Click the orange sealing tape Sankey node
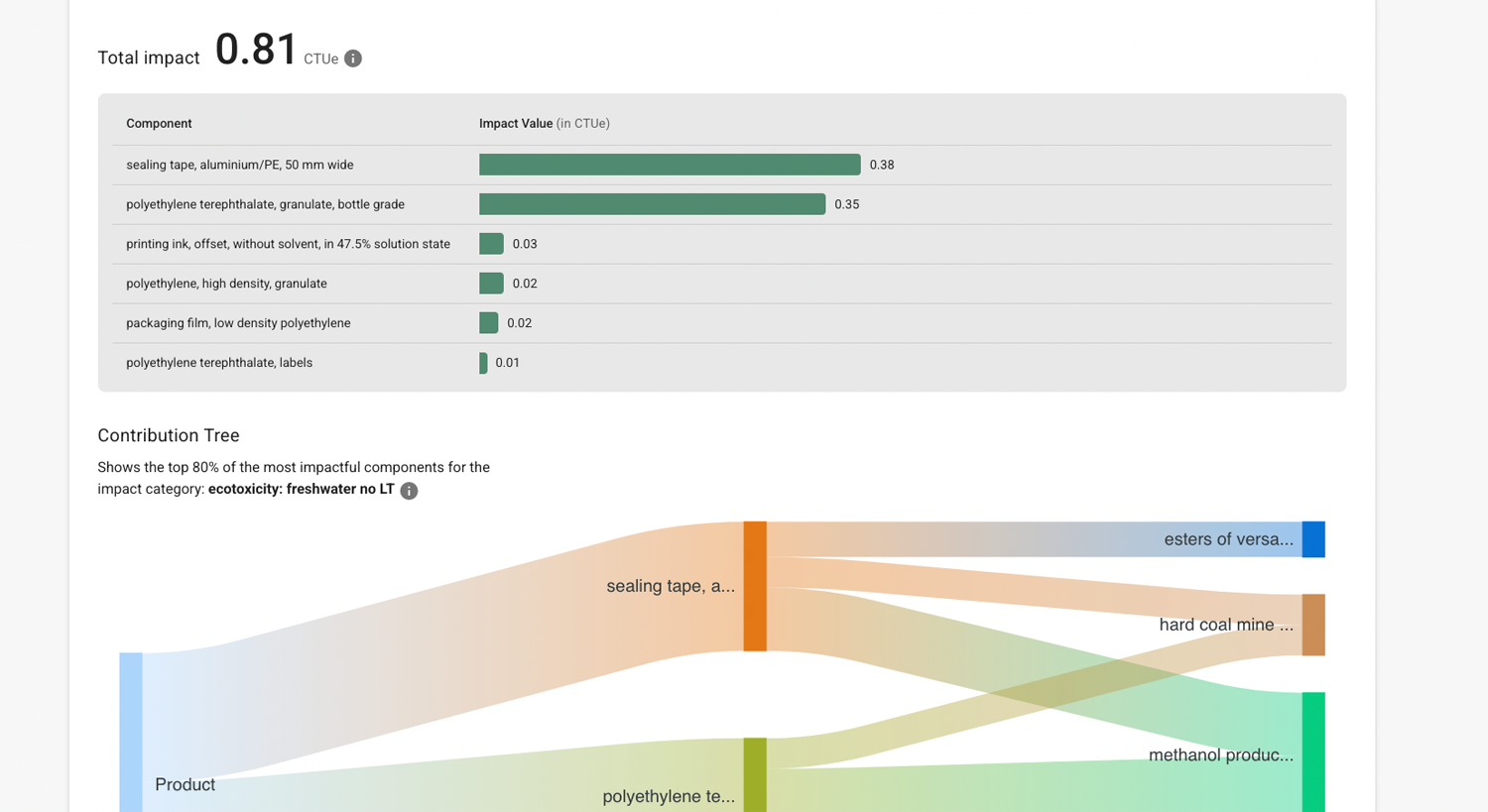The image size is (1488, 812). [755, 586]
